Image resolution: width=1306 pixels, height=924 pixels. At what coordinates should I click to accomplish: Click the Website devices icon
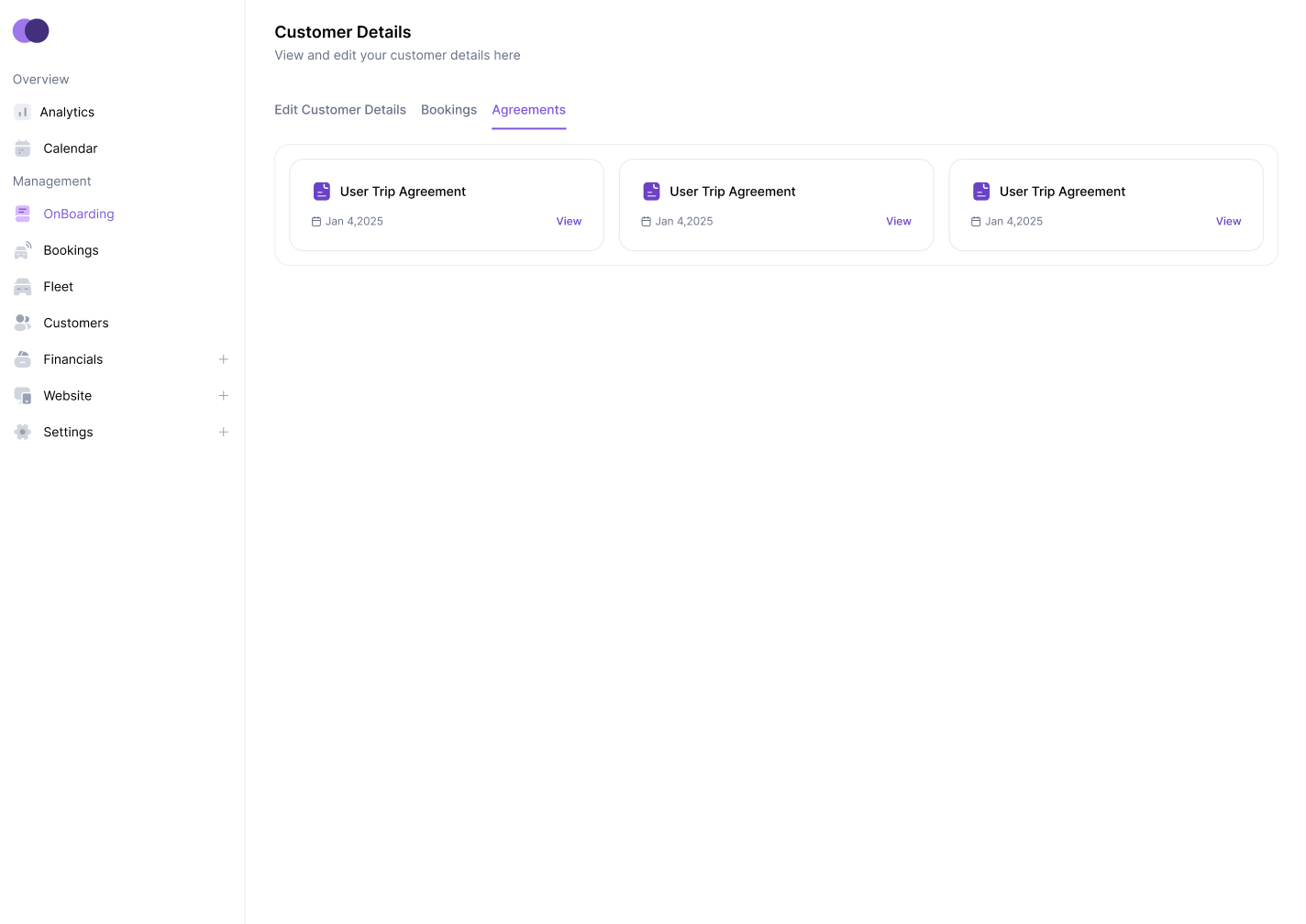[x=23, y=396]
